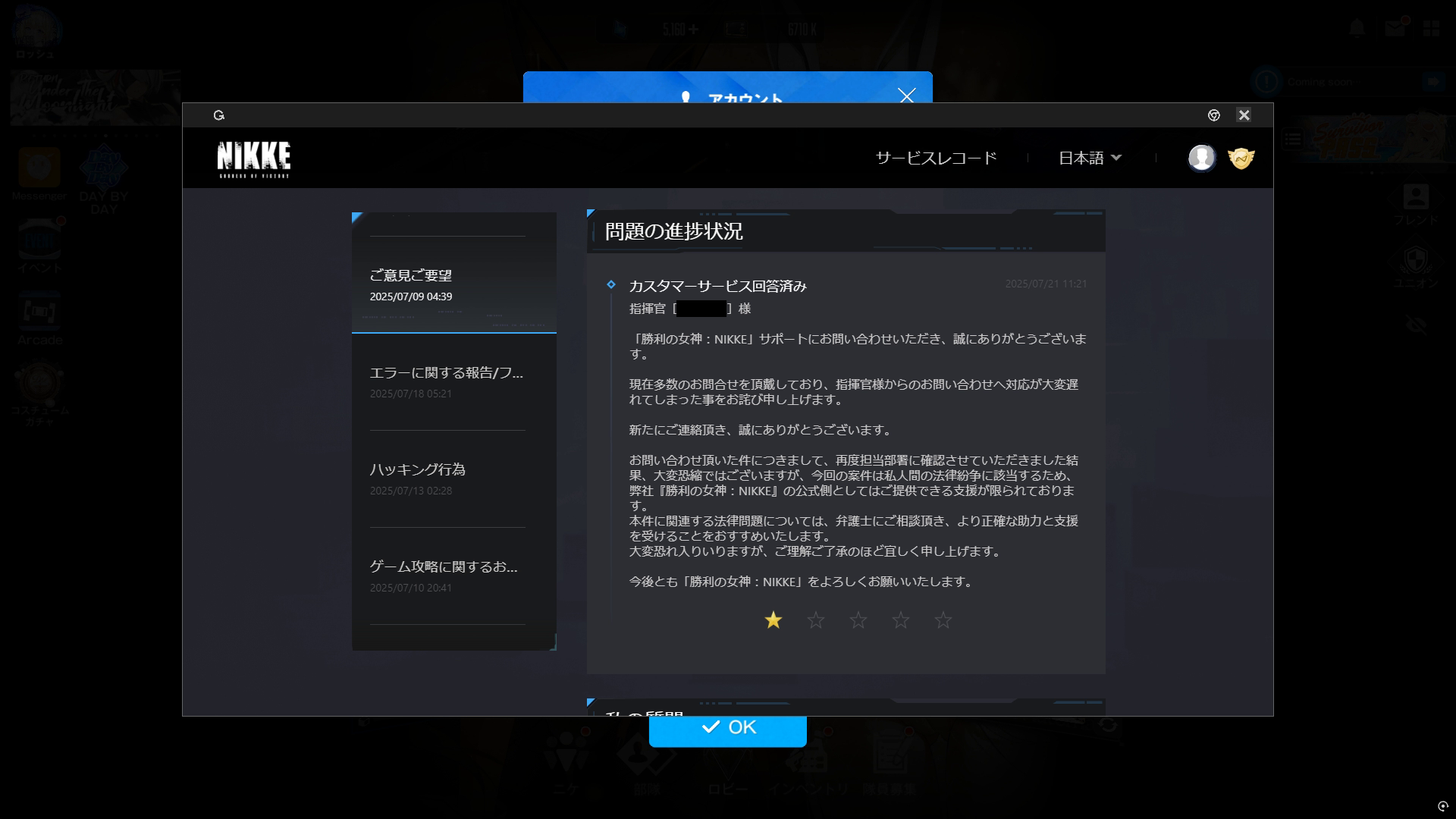The image size is (1456, 819).
Task: Open the ゲーム攻略に関するお... ticket
Action: 453,576
